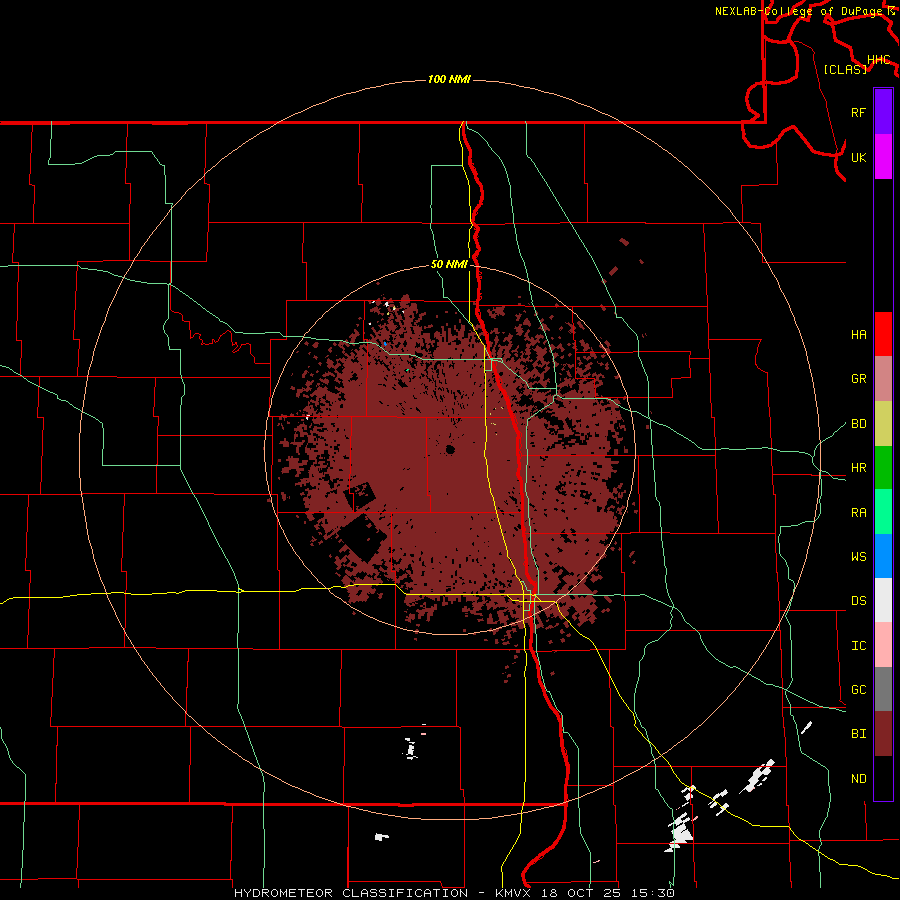Click the dark red BI swatch
Viewport: 900px width, 900px height.
[883, 734]
